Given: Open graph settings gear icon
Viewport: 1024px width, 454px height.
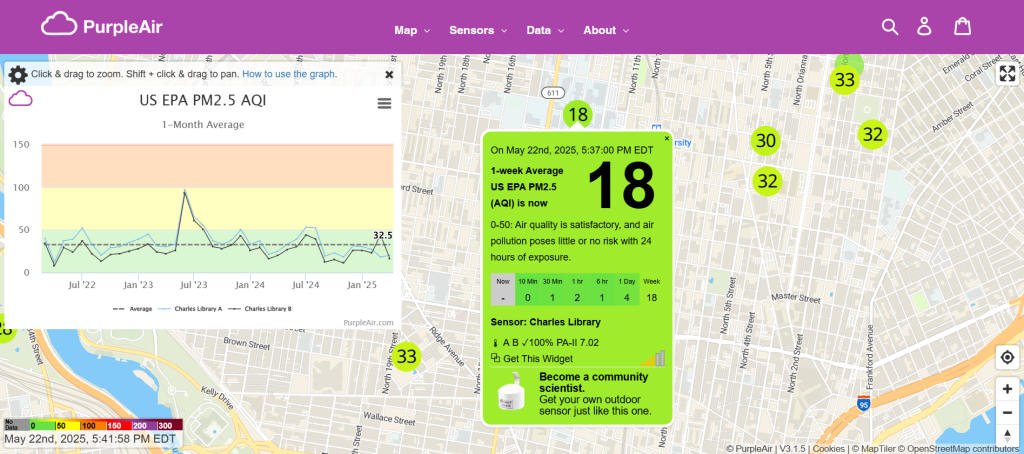Looking at the screenshot, I should tap(18, 74).
